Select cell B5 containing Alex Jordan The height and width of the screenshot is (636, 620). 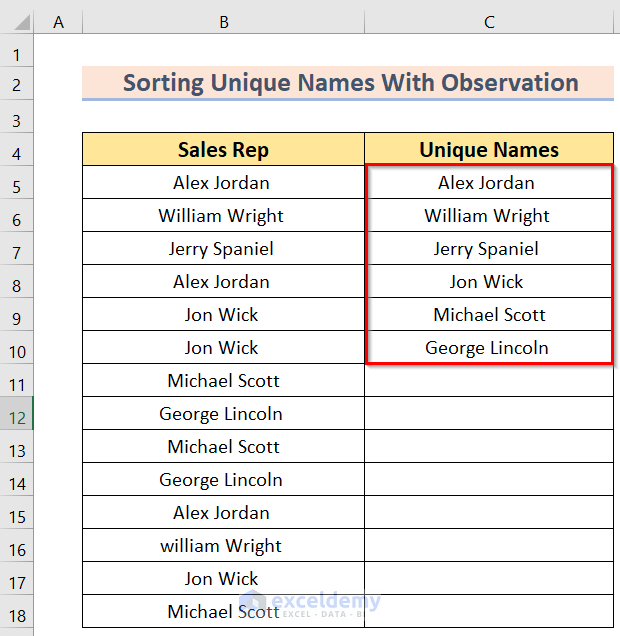click(x=223, y=183)
